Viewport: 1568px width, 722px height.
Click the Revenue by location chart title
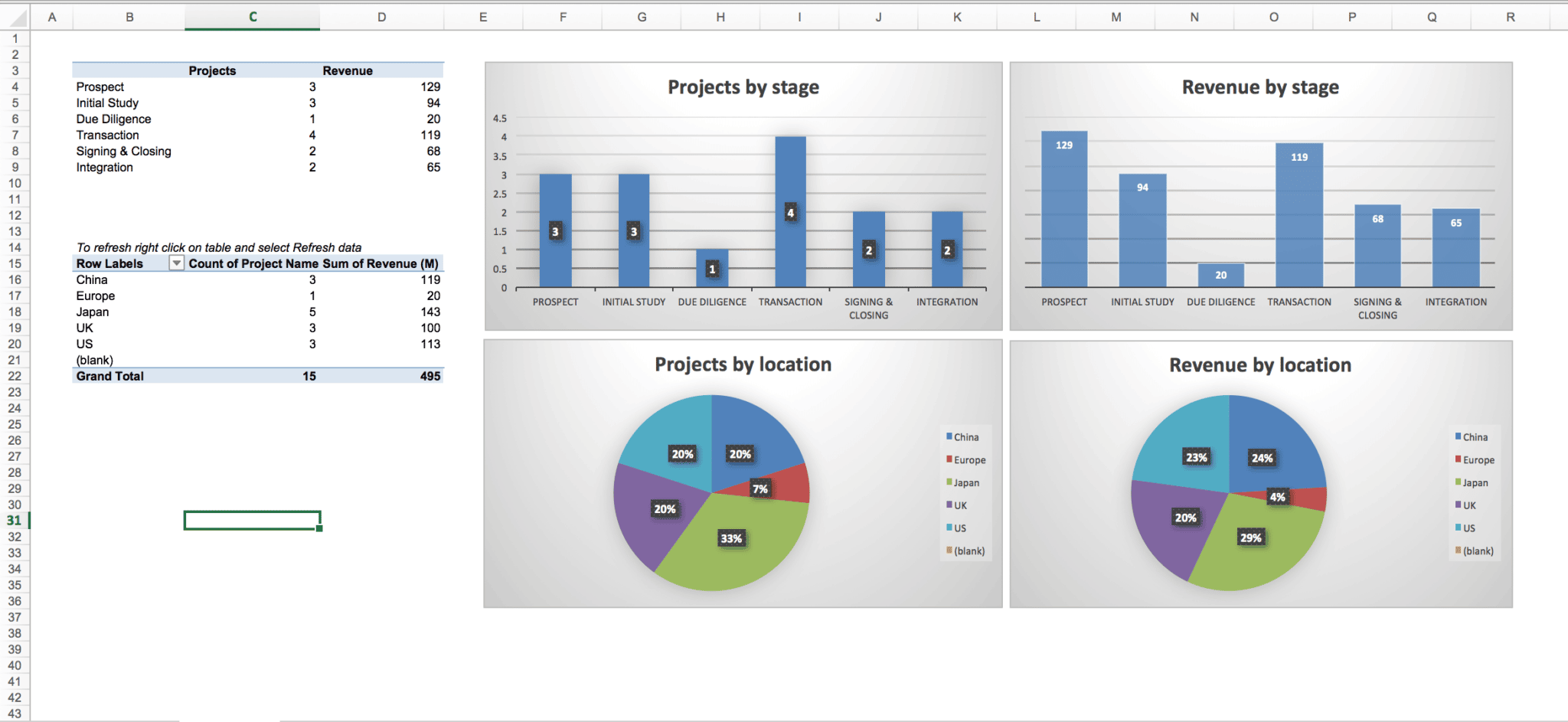coord(1259,365)
